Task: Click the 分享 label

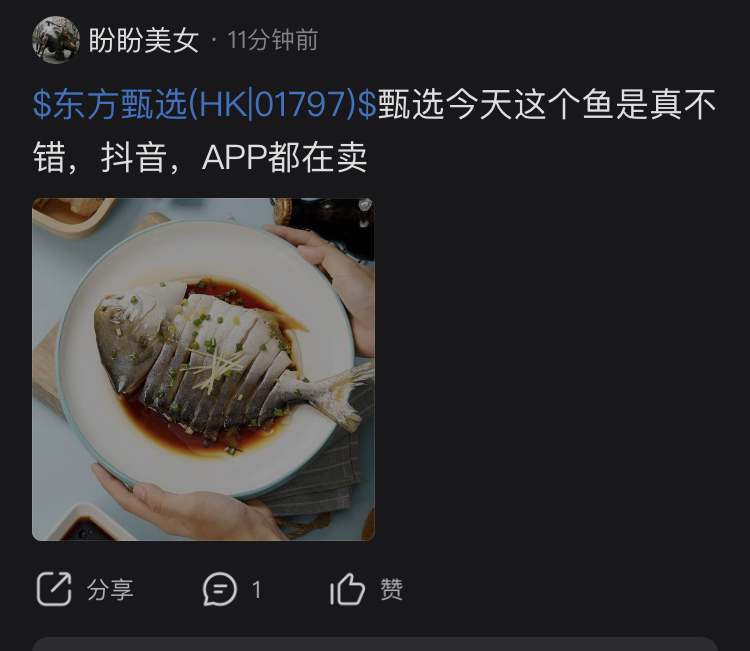Action: (x=110, y=589)
